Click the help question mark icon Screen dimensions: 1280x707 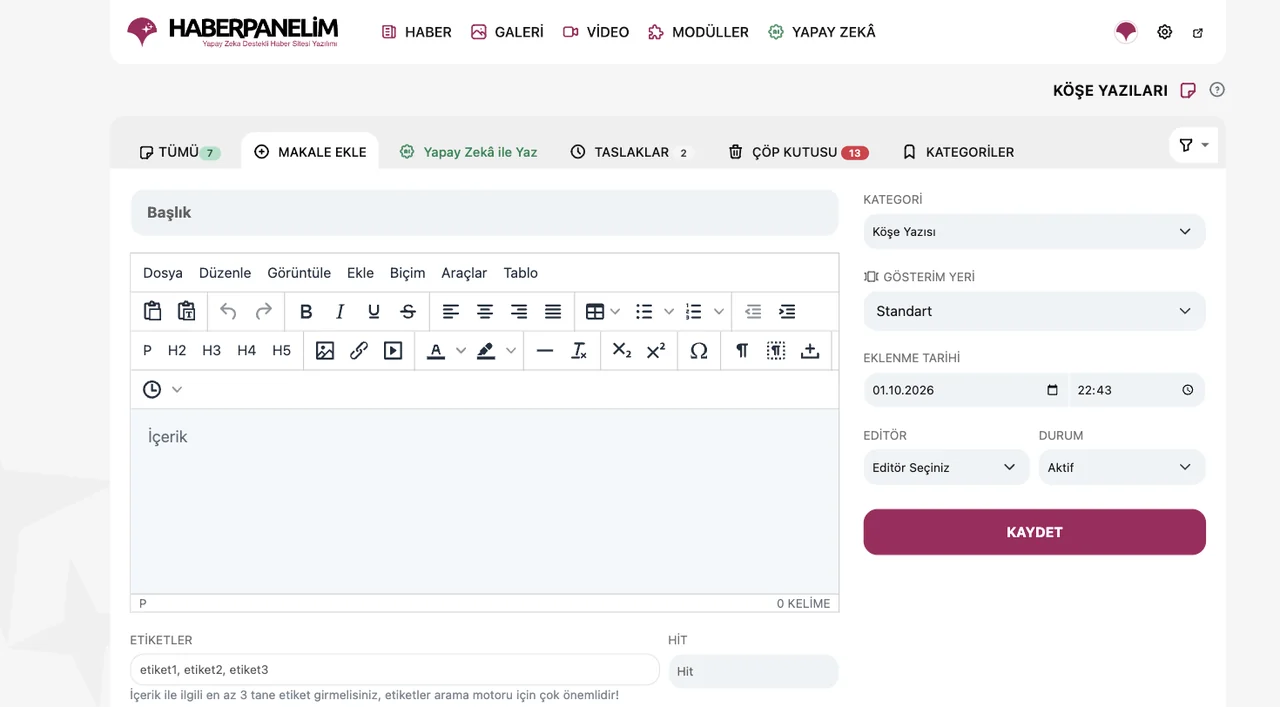pos(1217,90)
